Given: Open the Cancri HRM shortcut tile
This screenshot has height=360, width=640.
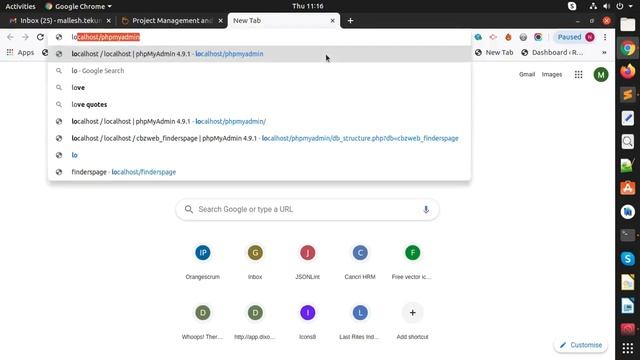Looking at the screenshot, I should [360, 261].
